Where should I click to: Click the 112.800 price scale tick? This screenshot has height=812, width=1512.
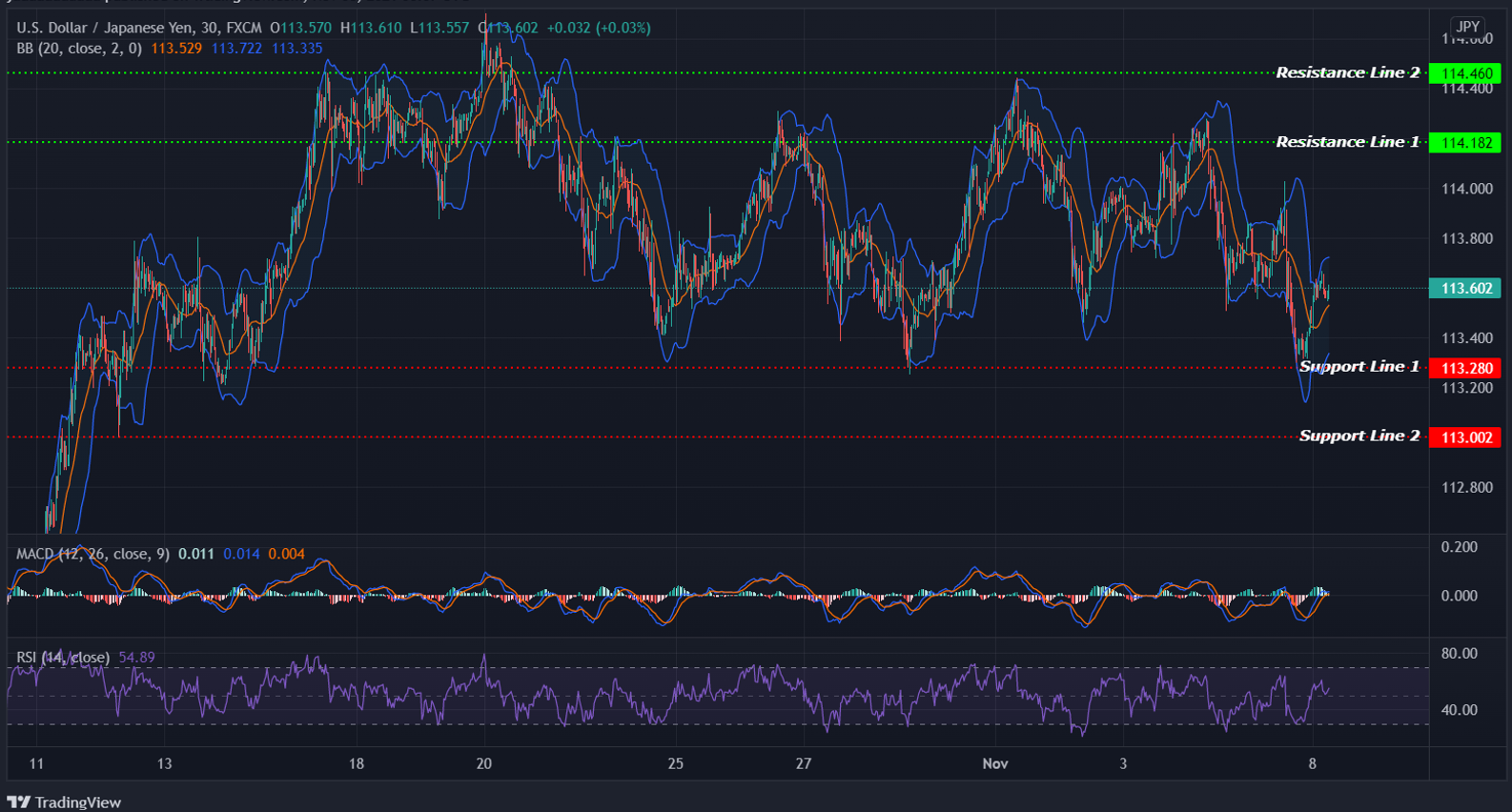coord(1466,487)
